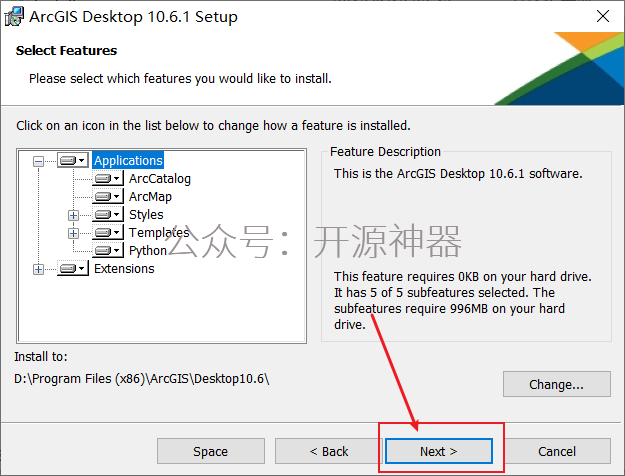Click the ArcGIS setup icon in the title bar
Viewport: 625px width, 476px height.
coord(14,16)
